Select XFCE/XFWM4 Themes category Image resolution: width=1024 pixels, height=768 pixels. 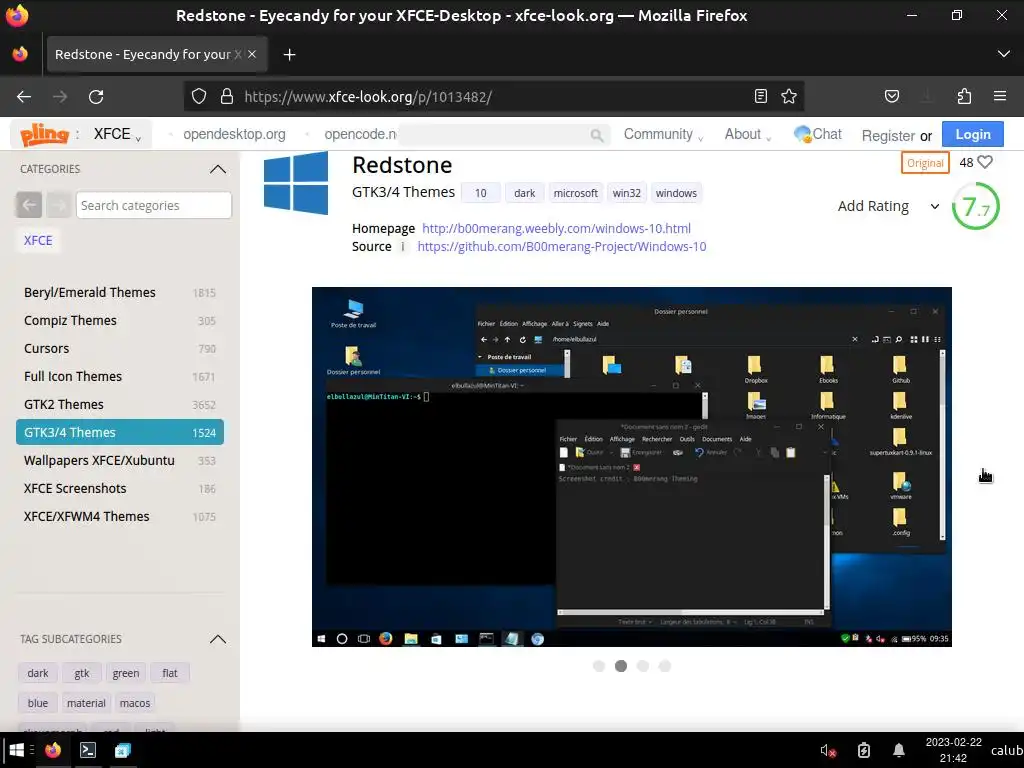pos(120,517)
